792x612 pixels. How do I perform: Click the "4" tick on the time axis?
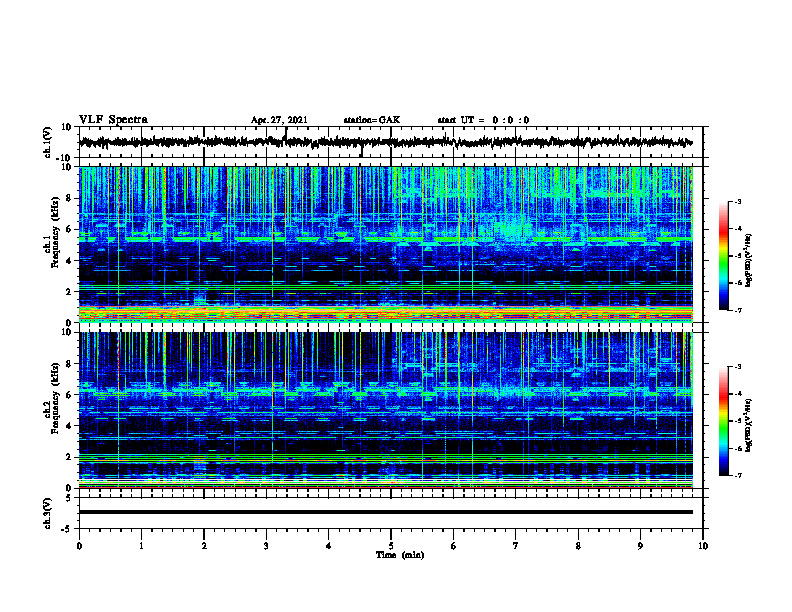tap(329, 546)
